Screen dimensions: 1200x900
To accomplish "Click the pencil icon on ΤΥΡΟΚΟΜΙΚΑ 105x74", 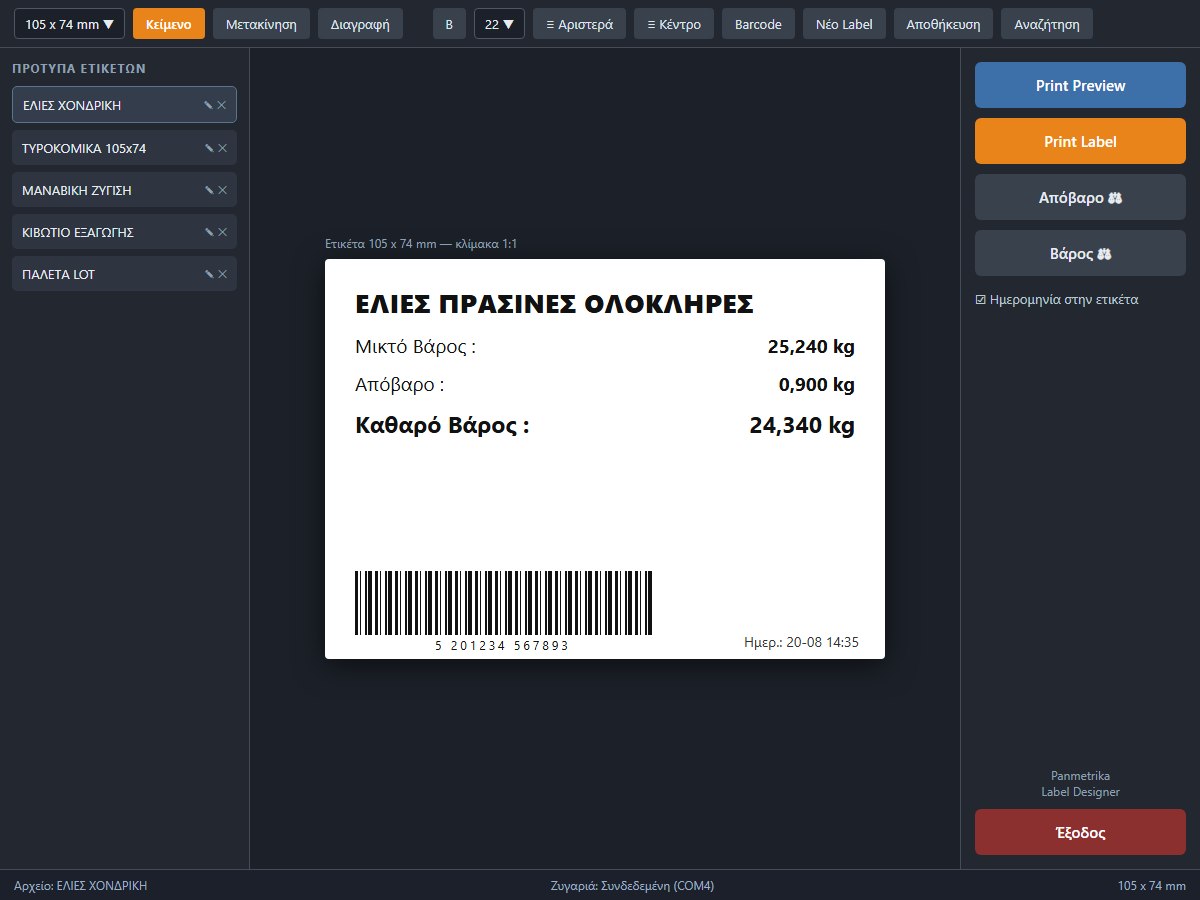I will pyautogui.click(x=209, y=148).
